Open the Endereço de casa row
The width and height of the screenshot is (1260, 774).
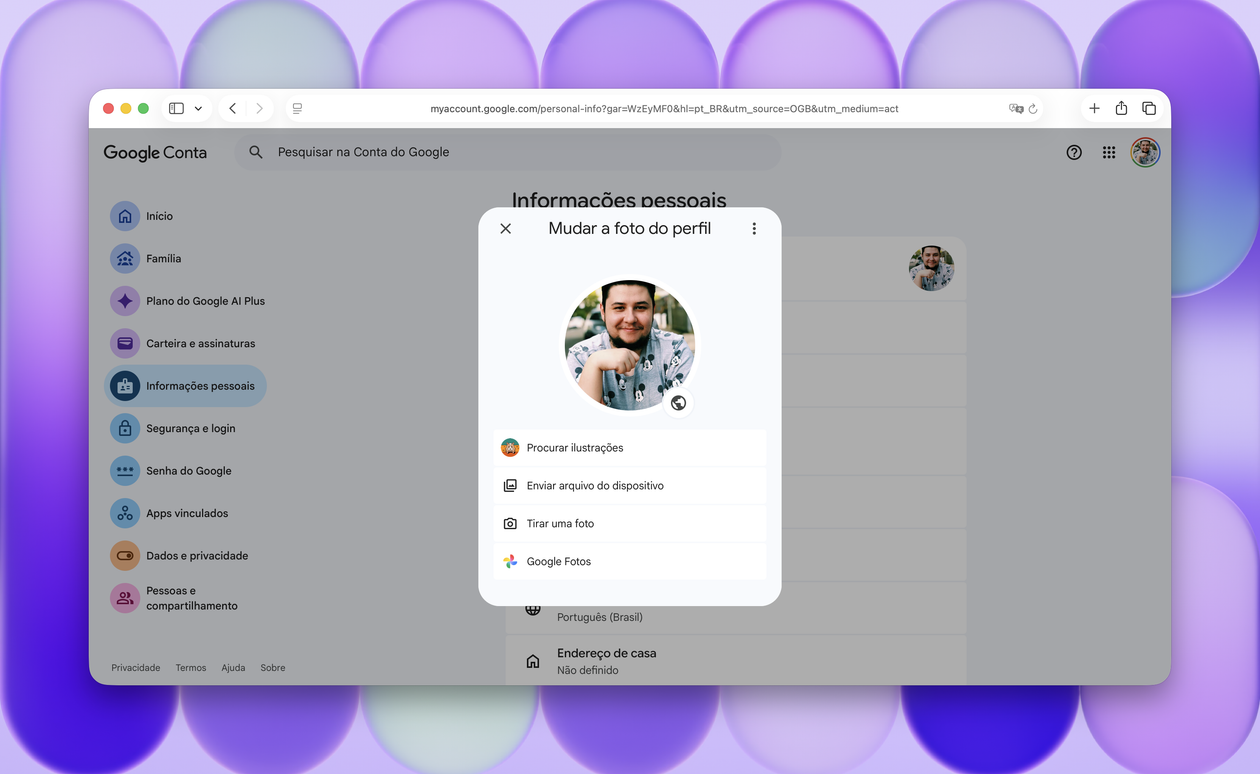pyautogui.click(x=736, y=660)
